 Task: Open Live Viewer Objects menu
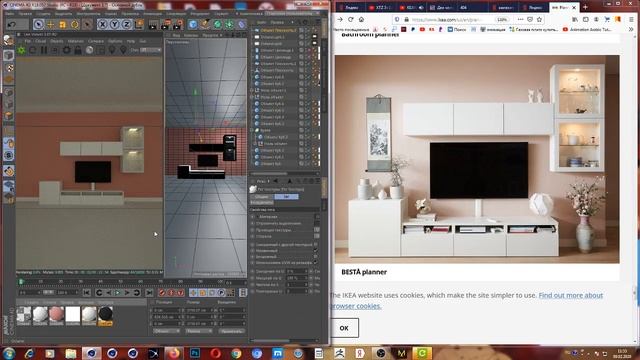(57, 41)
